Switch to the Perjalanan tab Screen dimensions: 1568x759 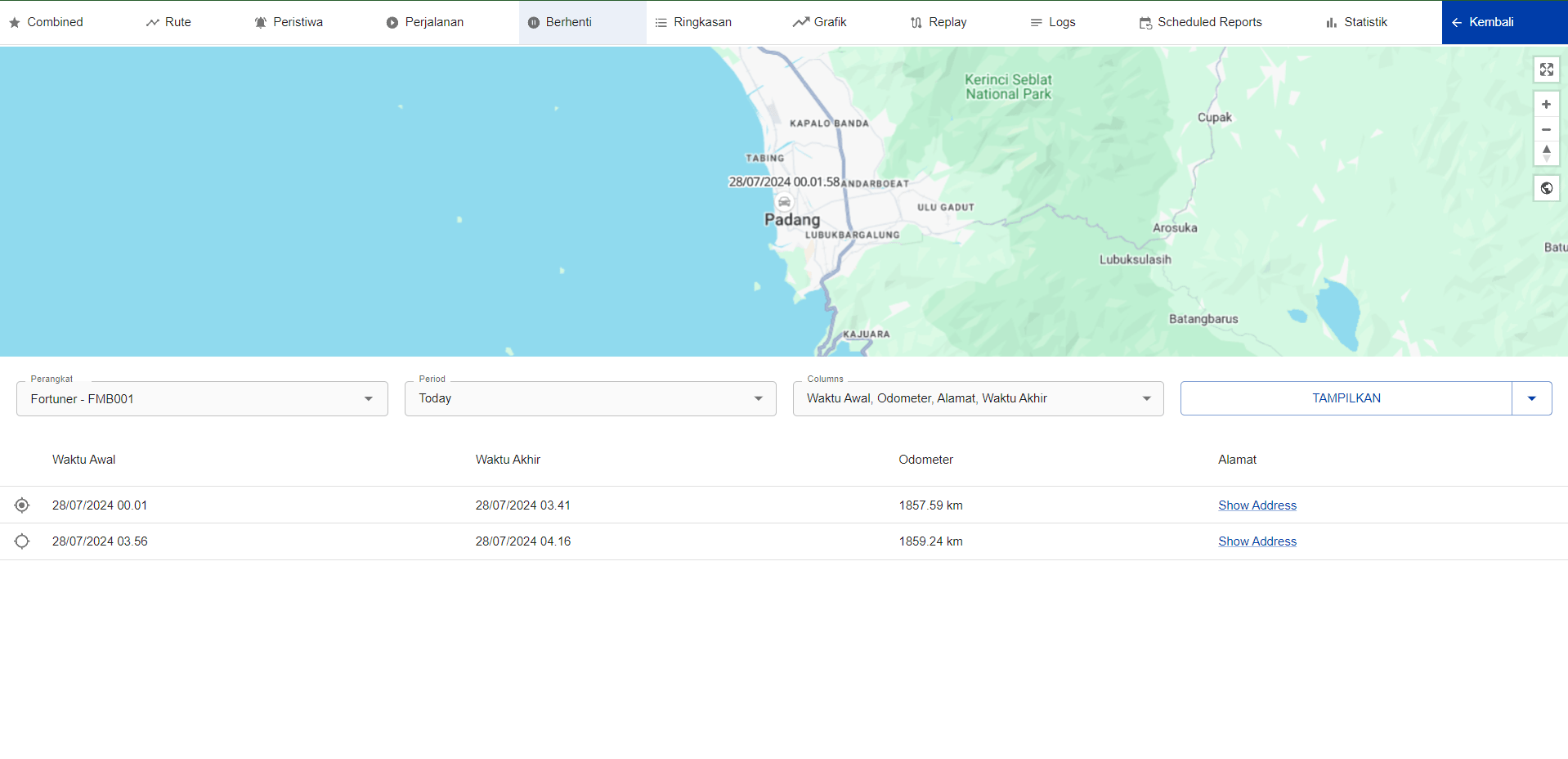click(425, 22)
